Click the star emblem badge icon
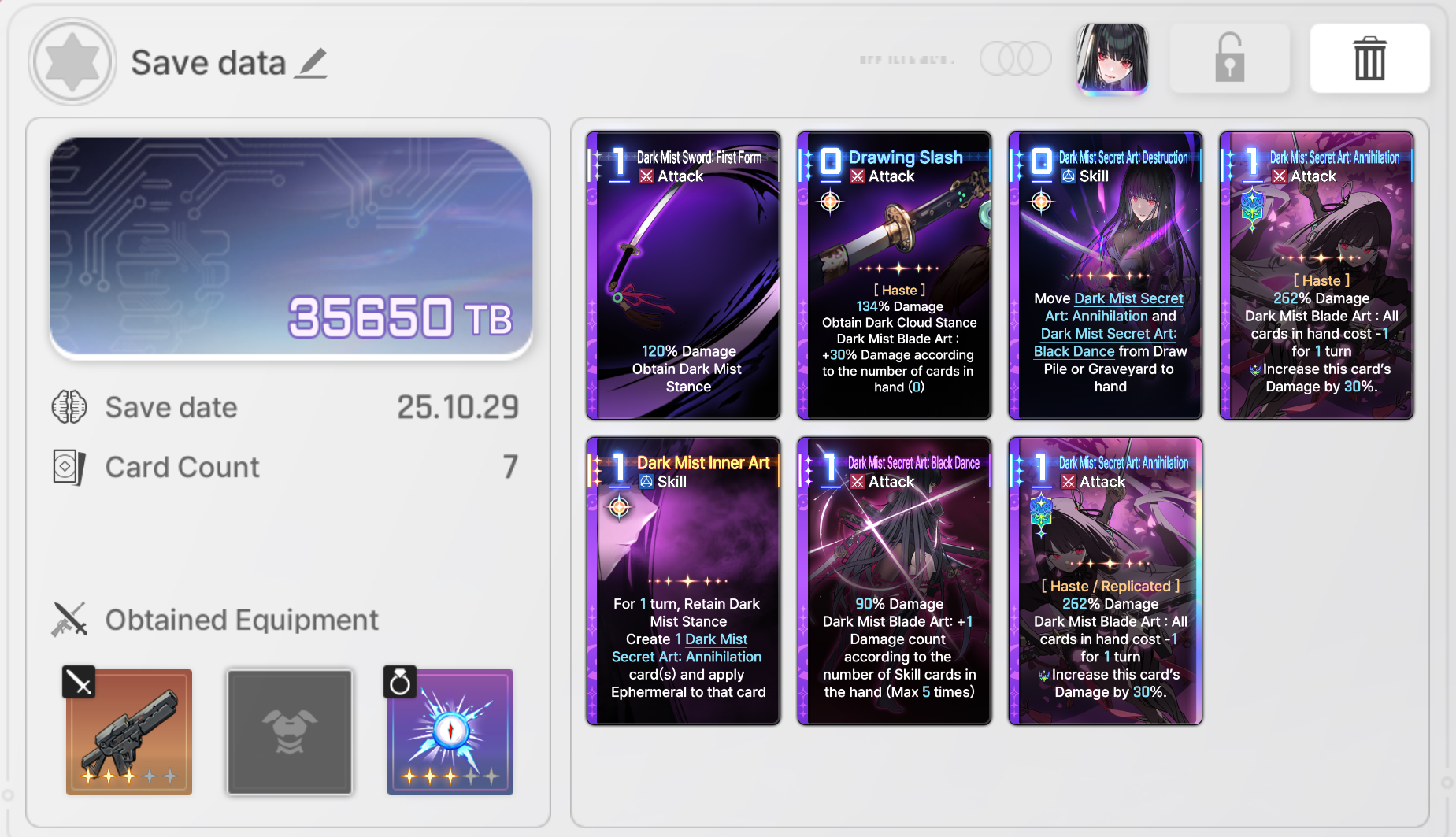This screenshot has height=837, width=1456. (72, 61)
